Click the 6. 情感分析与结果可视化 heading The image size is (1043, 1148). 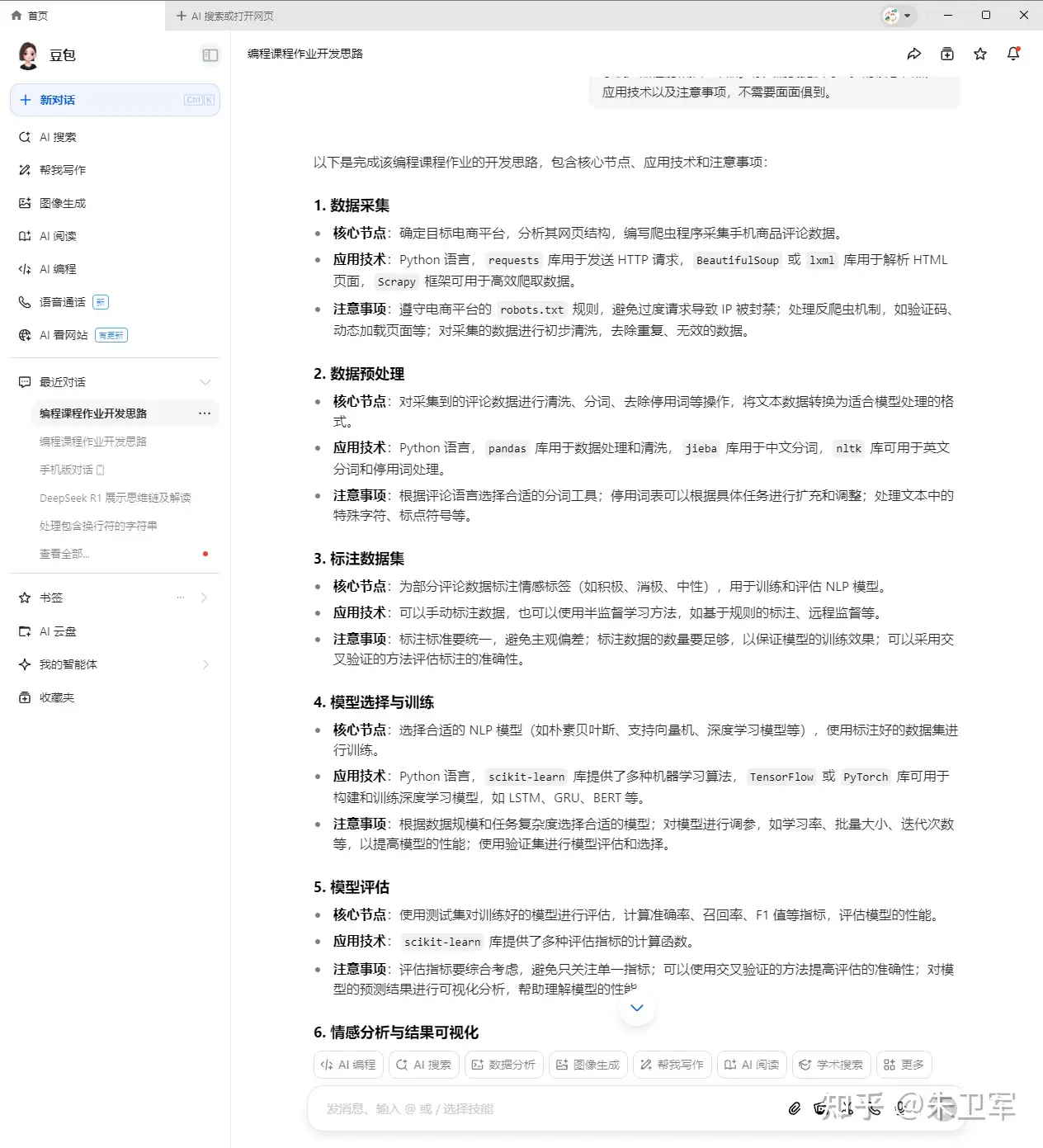[396, 1032]
